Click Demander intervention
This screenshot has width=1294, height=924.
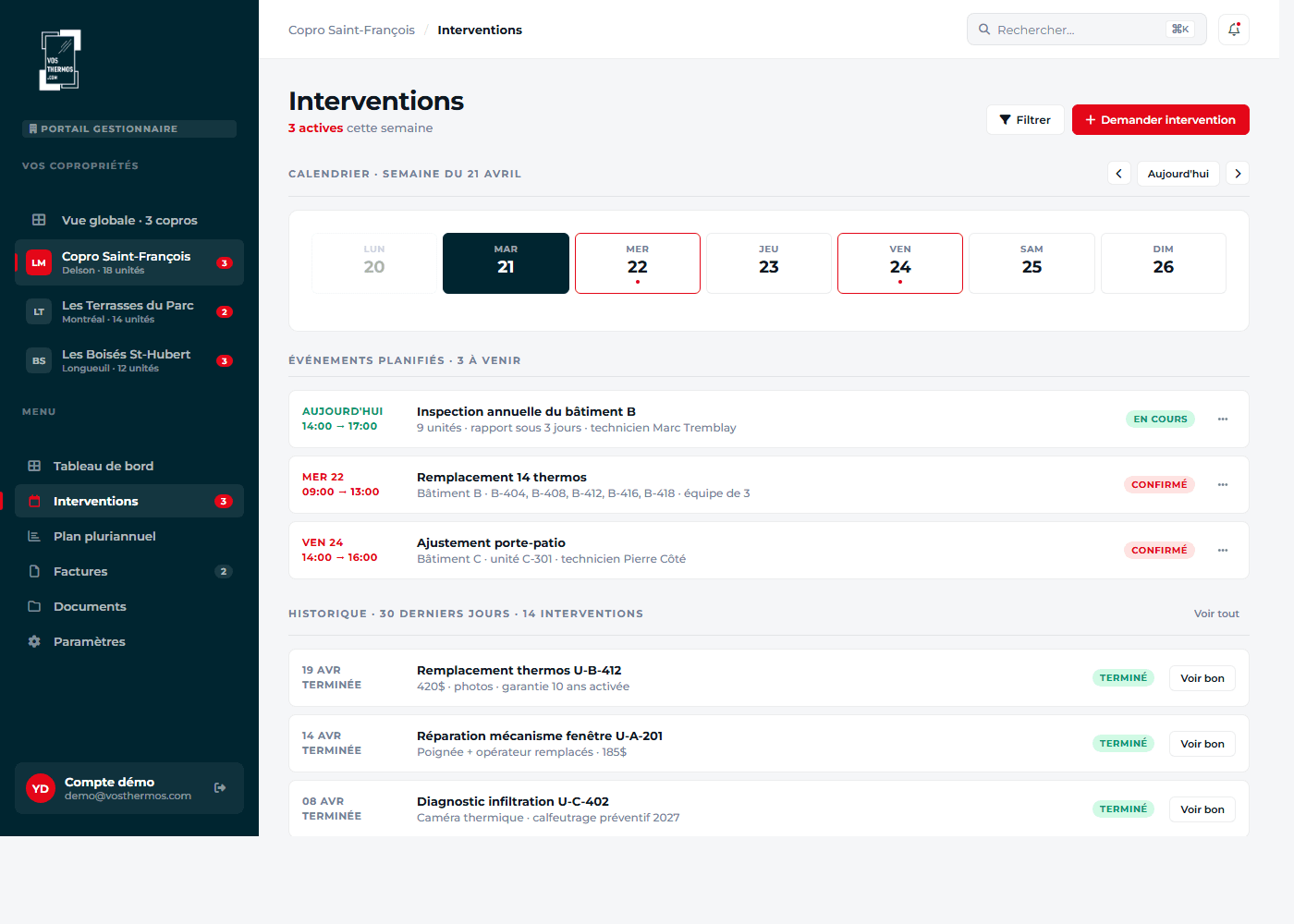[1161, 120]
